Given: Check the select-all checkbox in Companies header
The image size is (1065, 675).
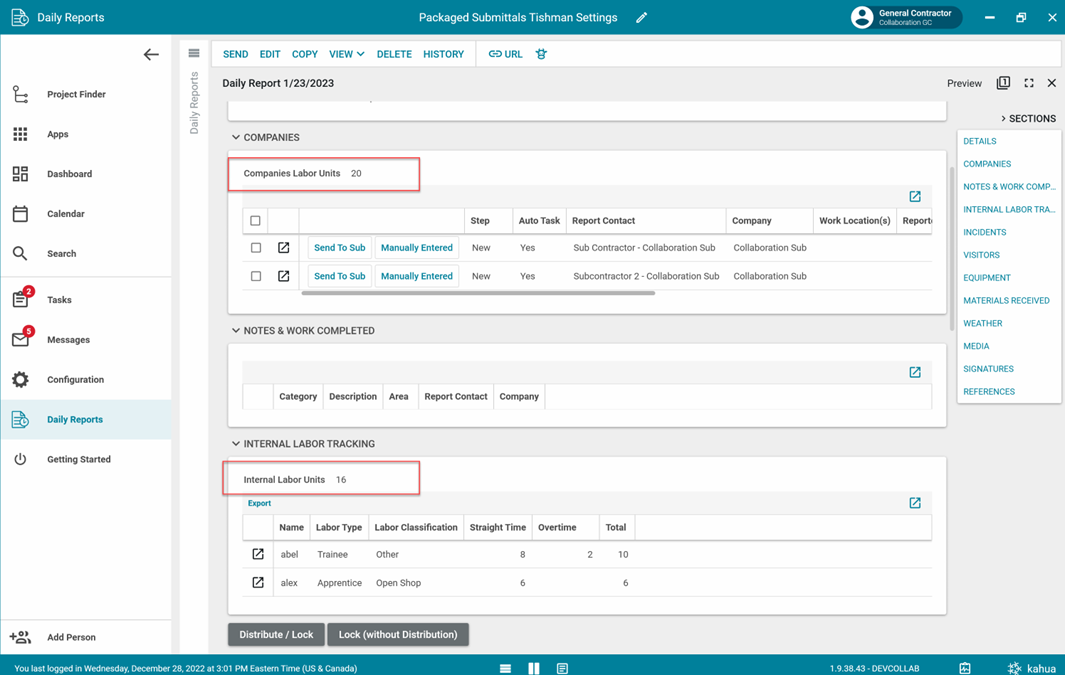Looking at the screenshot, I should point(255,221).
